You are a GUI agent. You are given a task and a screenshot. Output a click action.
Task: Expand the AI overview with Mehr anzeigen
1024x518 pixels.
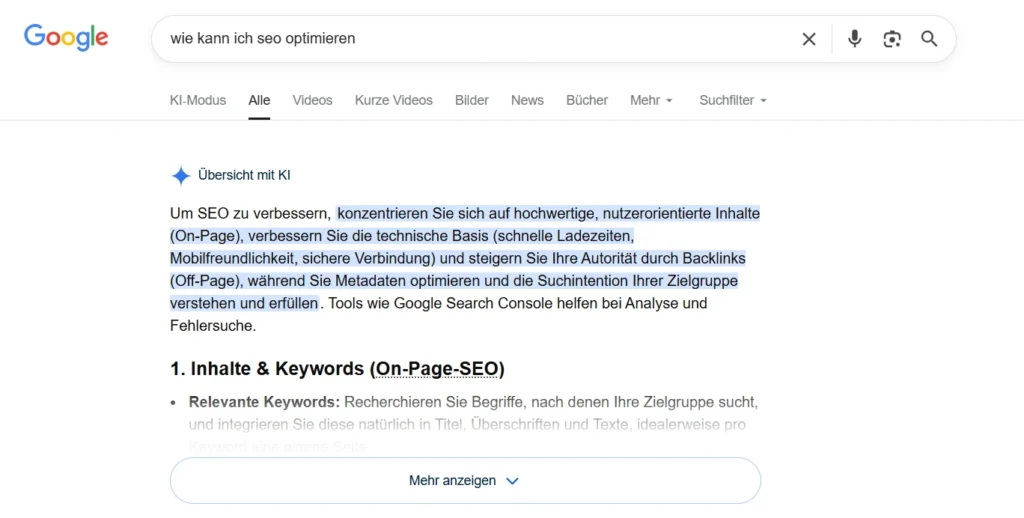coord(465,481)
